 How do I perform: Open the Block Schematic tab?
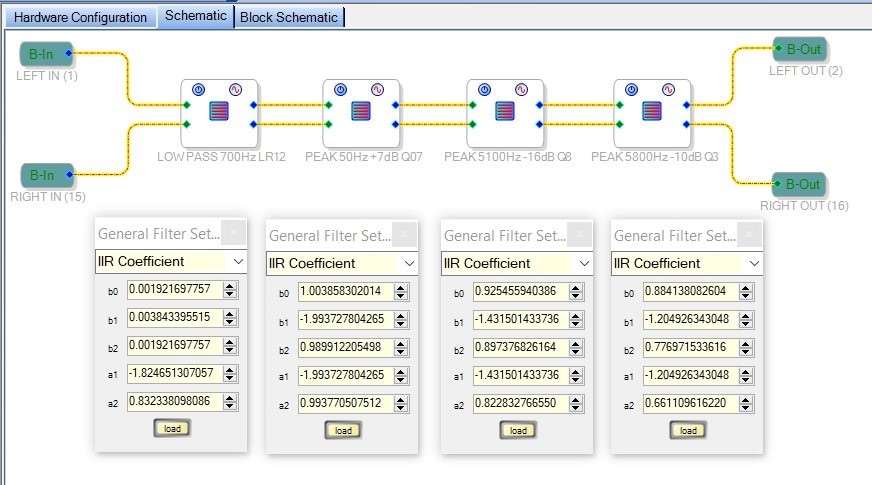tap(289, 17)
